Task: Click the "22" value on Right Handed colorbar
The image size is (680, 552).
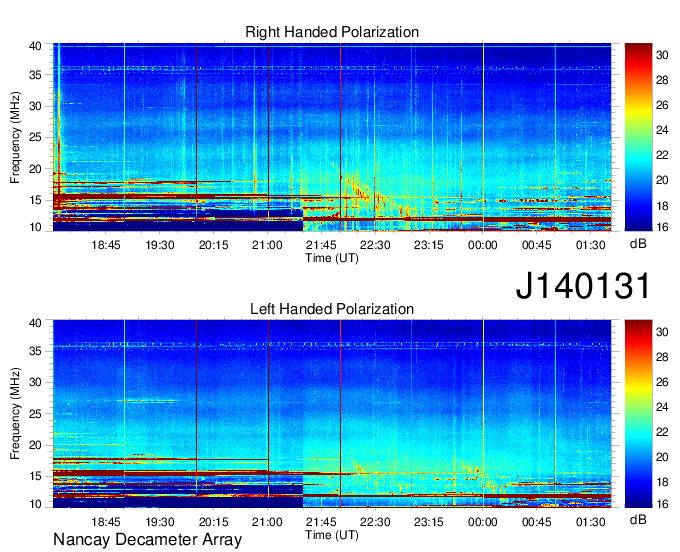Action: click(662, 155)
